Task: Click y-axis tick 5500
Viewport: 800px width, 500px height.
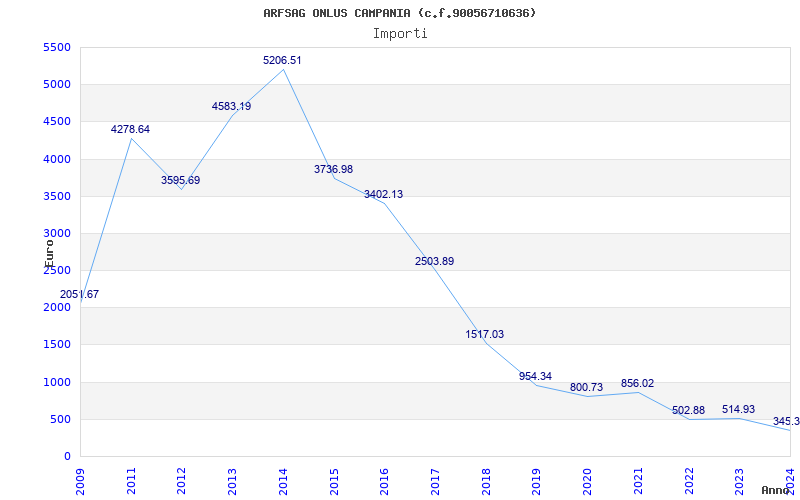Action: [57, 47]
